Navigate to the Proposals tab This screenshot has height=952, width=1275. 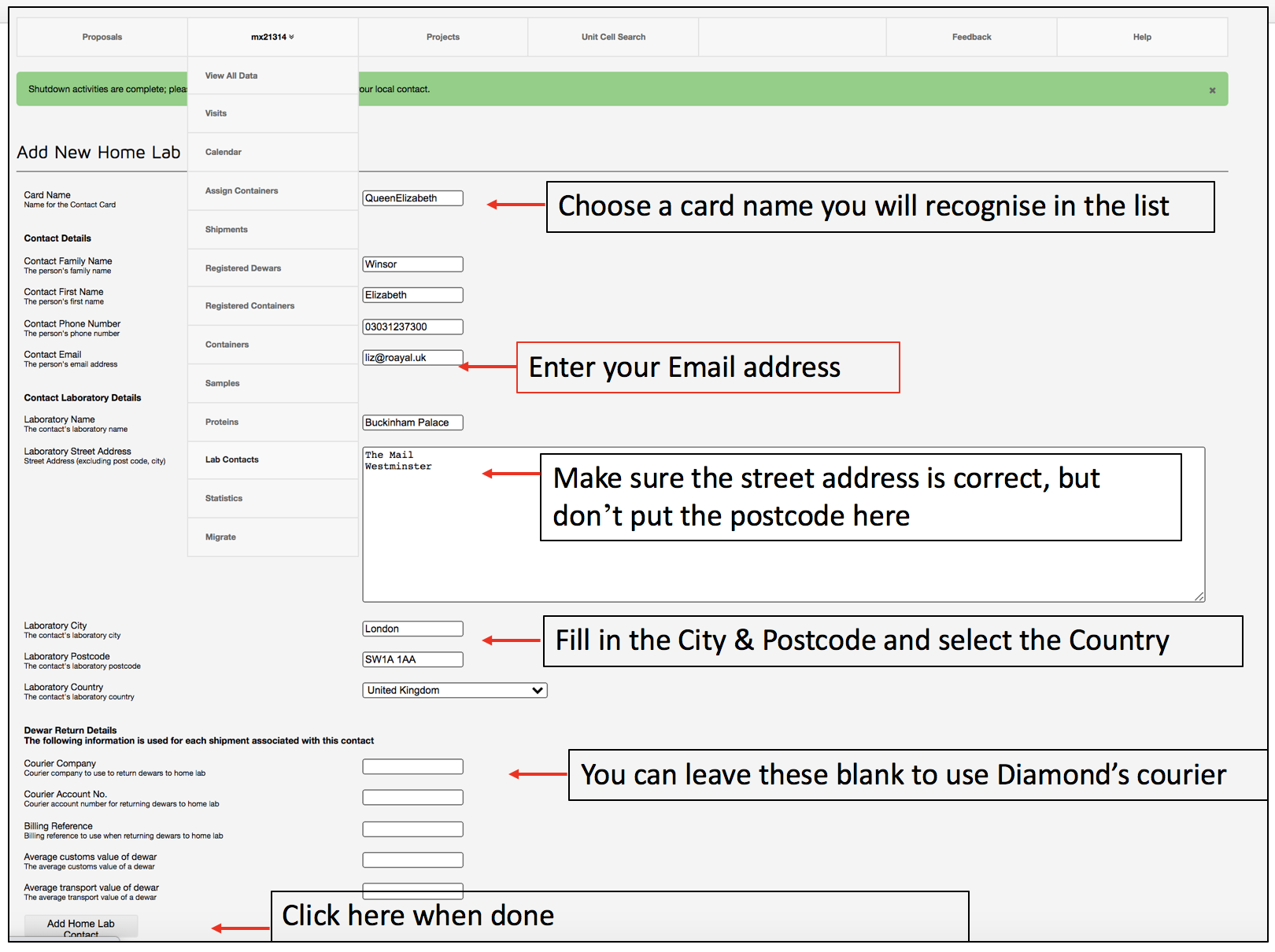click(x=101, y=36)
